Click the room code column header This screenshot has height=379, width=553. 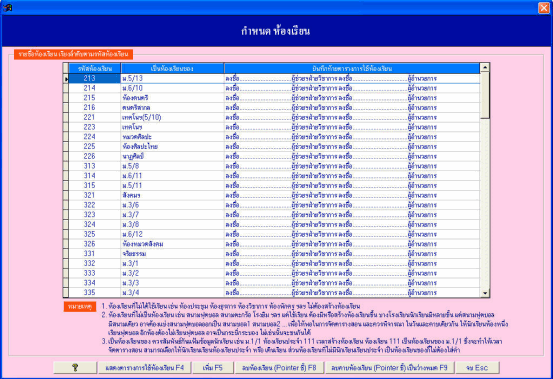tap(95, 68)
